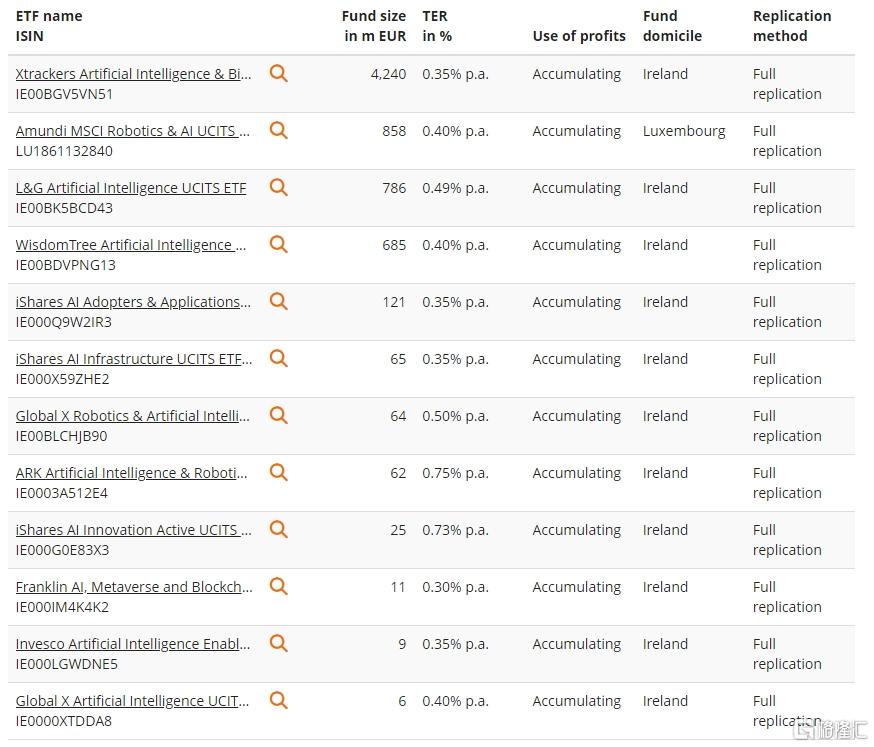Click the Replication method column header
This screenshot has width=874, height=747.
point(792,26)
